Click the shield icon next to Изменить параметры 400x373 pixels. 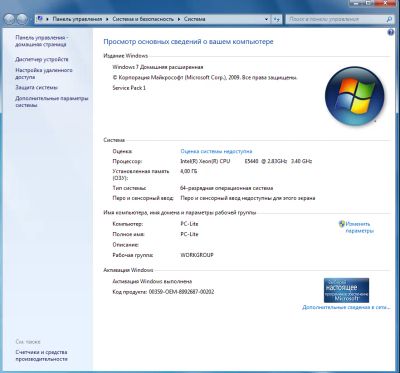tap(342, 224)
